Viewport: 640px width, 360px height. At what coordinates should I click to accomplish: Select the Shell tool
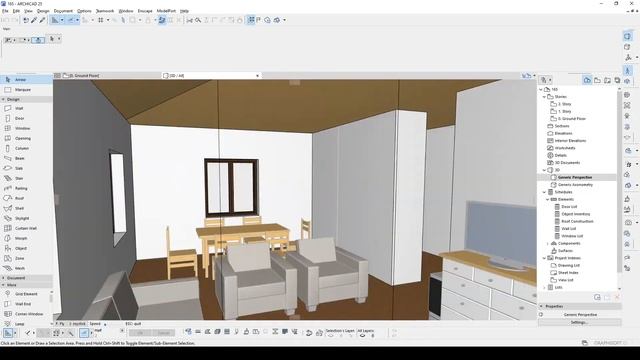point(26,209)
